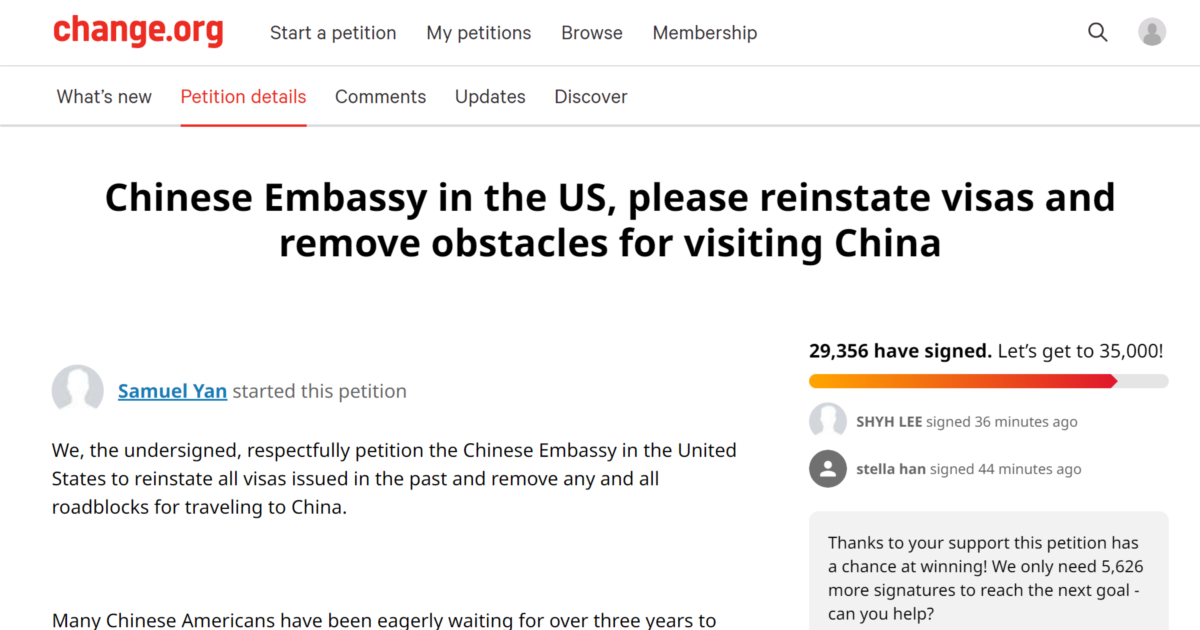Select the Petition details tab

click(x=244, y=97)
